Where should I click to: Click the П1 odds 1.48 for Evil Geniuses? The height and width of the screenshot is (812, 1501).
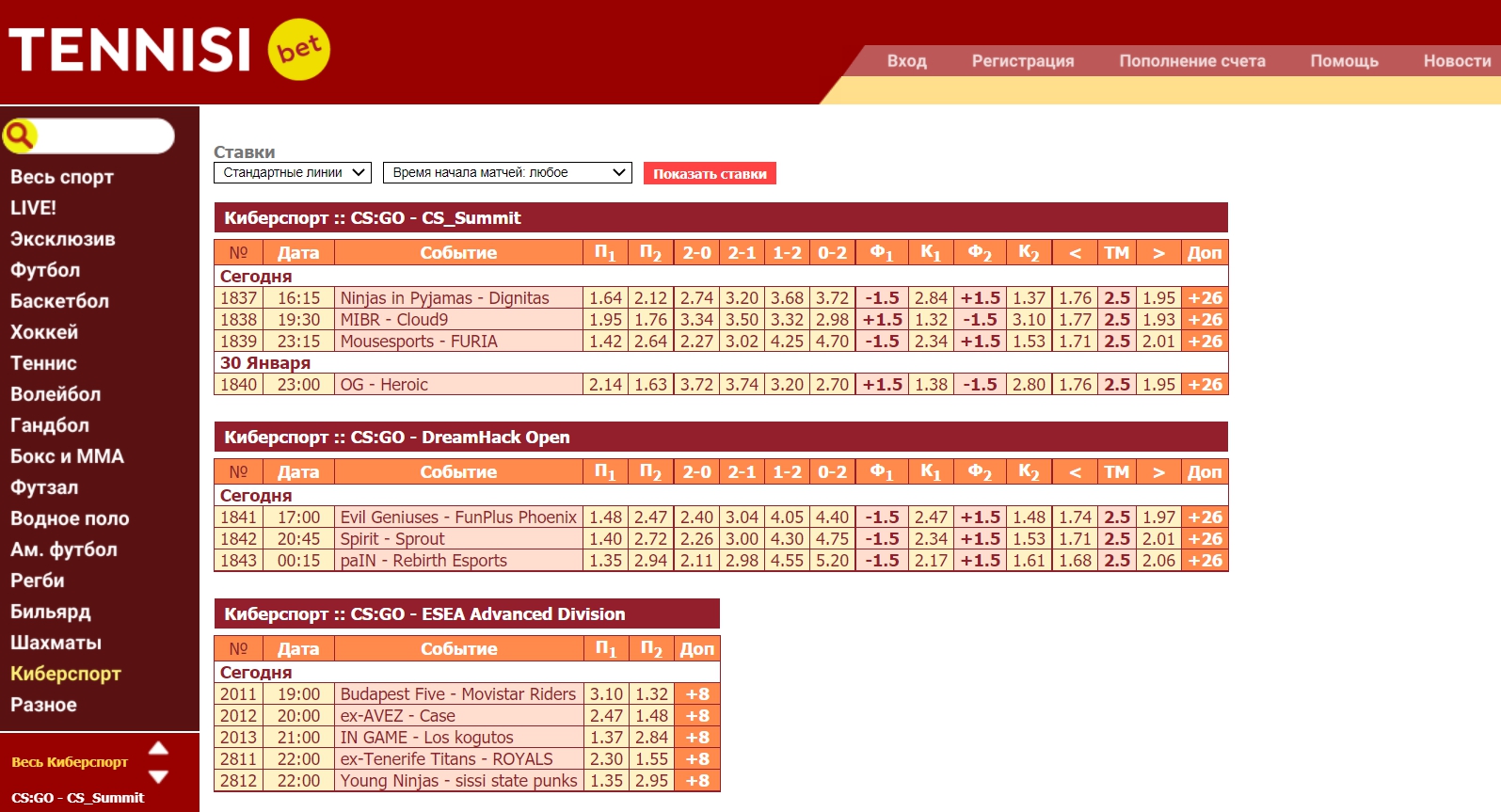click(x=605, y=517)
